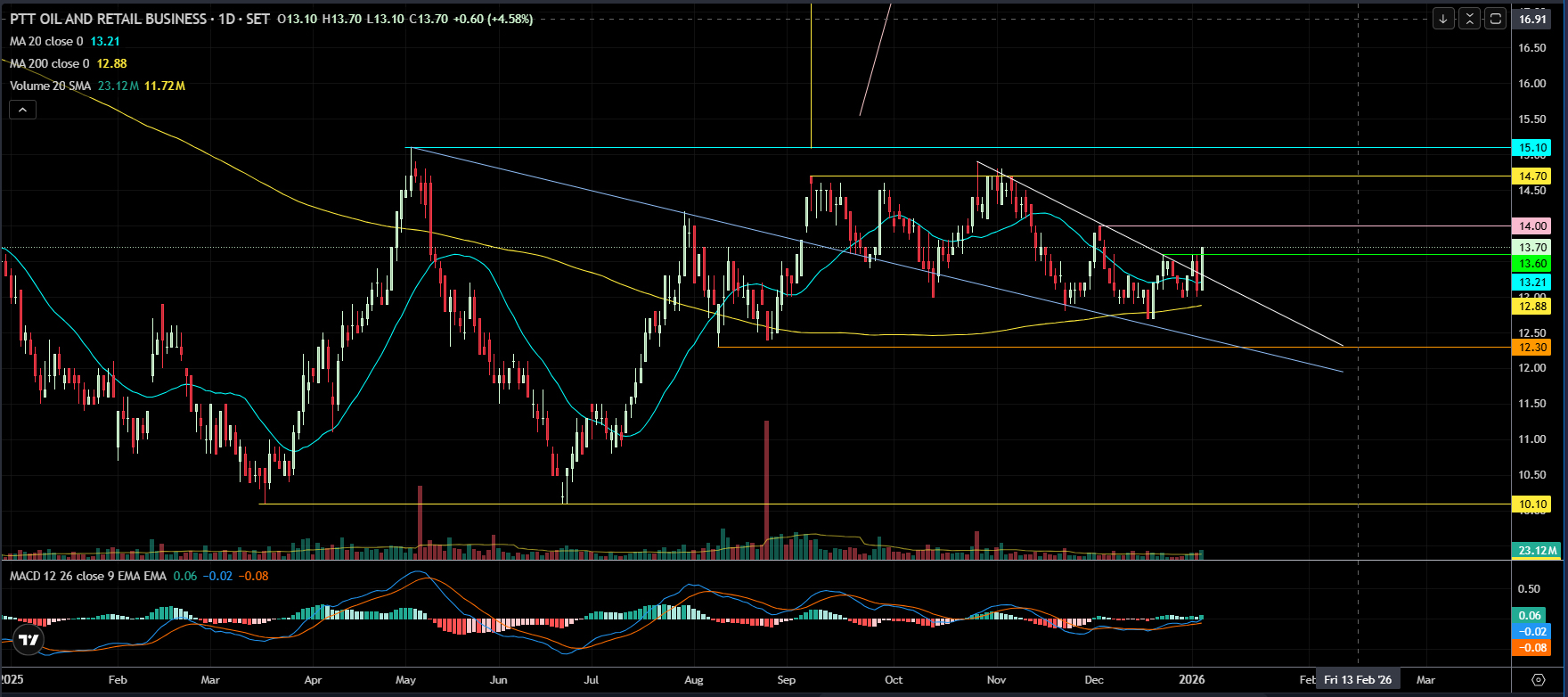Viewport: 1568px width, 697px height.
Task: Click the Oct label on time axis
Action: click(894, 680)
